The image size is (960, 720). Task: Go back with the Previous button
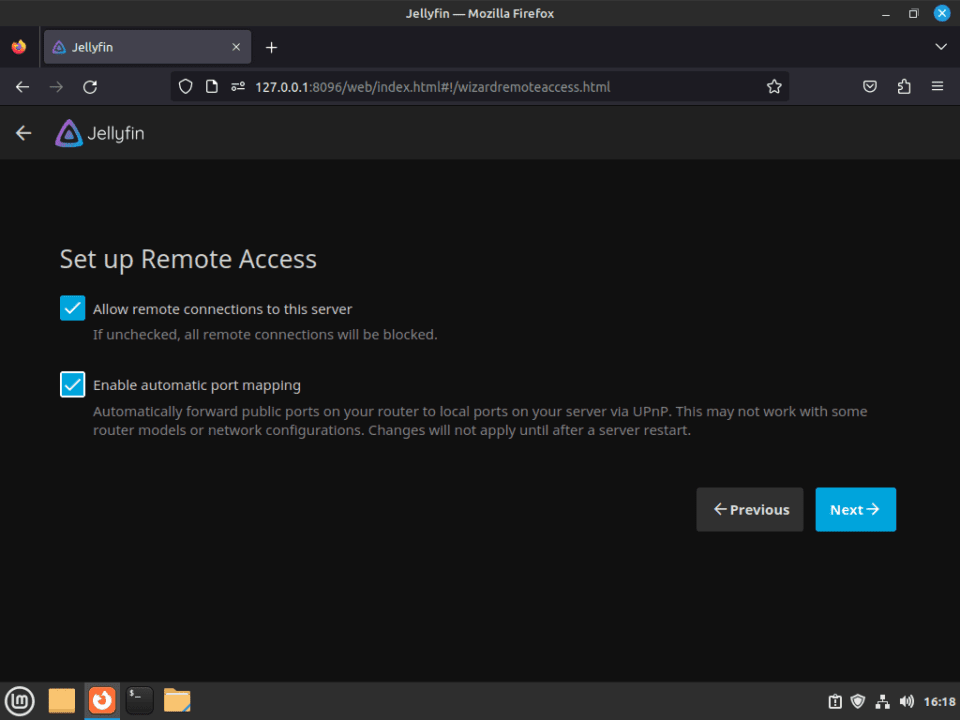750,509
